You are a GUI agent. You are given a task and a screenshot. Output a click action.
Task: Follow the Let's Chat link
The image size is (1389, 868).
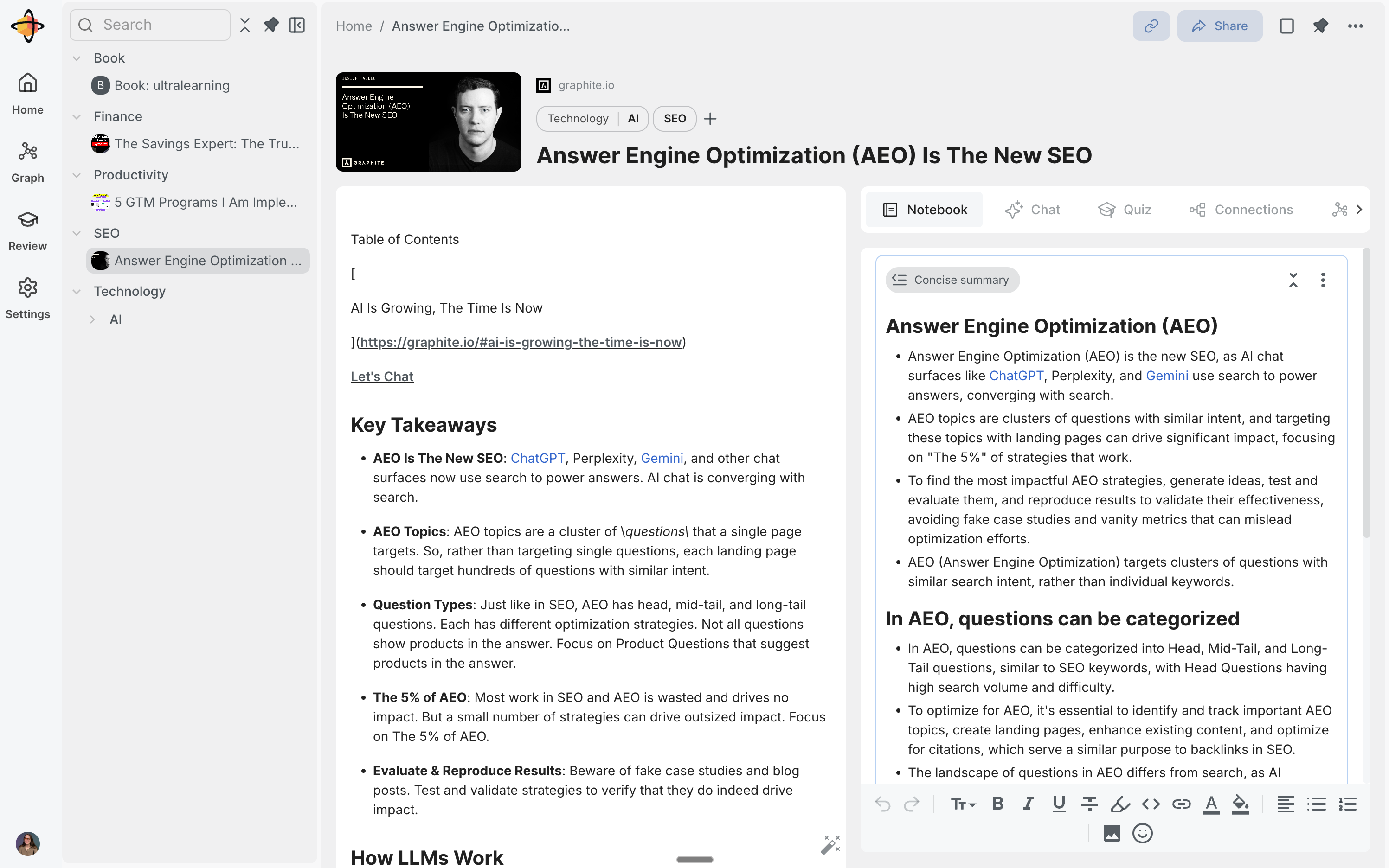(x=382, y=377)
